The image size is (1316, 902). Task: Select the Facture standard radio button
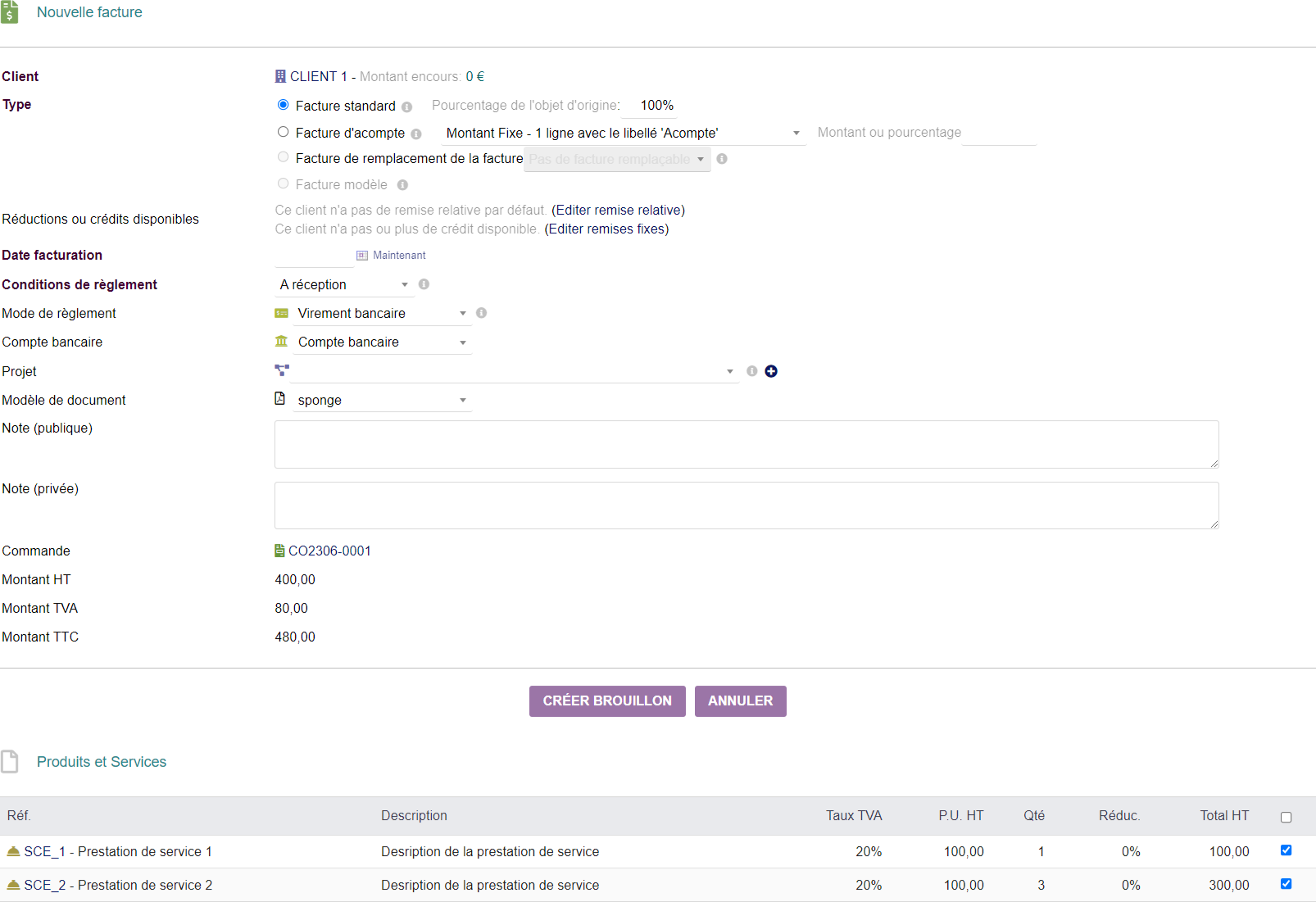coord(283,105)
